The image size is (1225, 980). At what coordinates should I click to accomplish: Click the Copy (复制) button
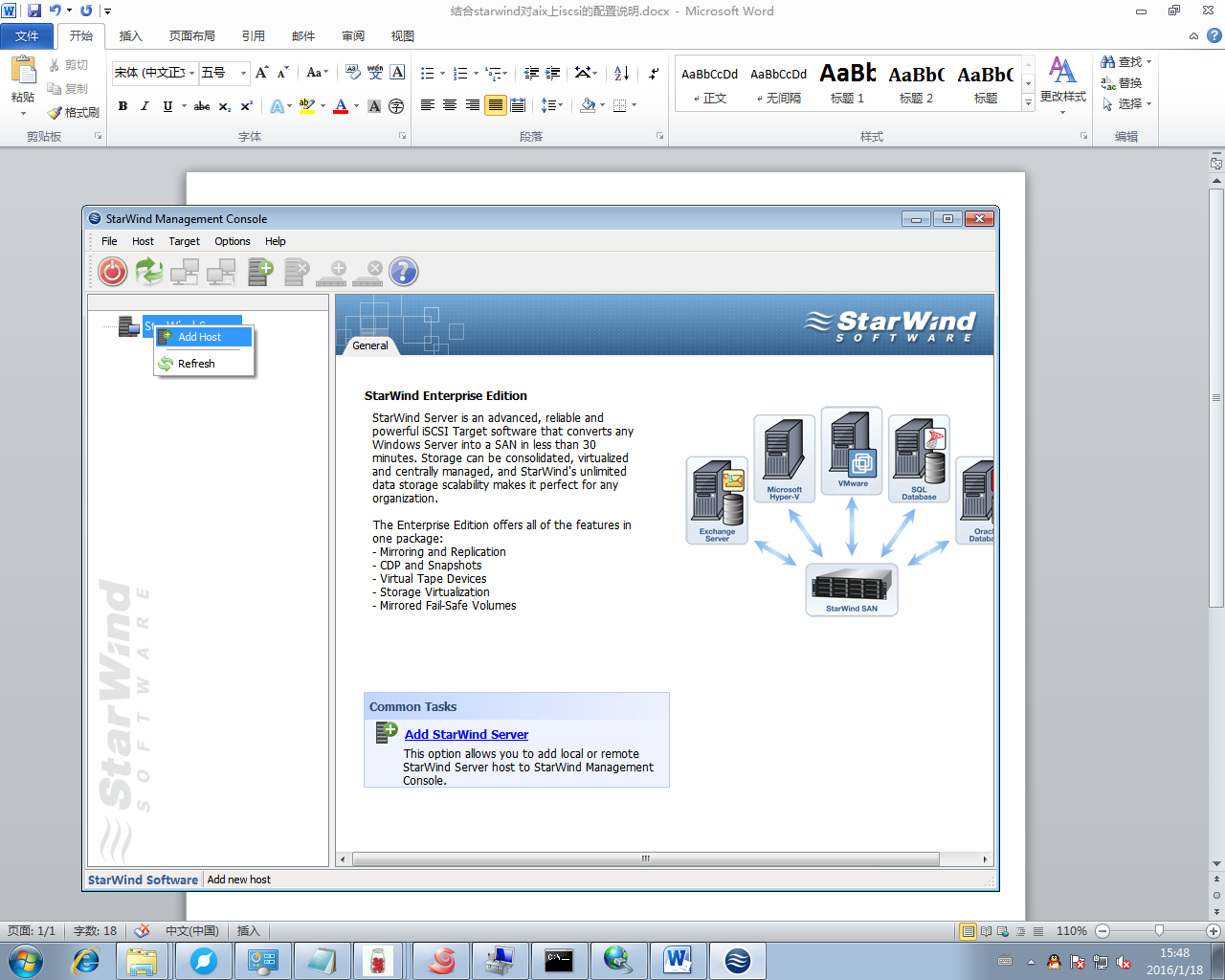pyautogui.click(x=68, y=88)
